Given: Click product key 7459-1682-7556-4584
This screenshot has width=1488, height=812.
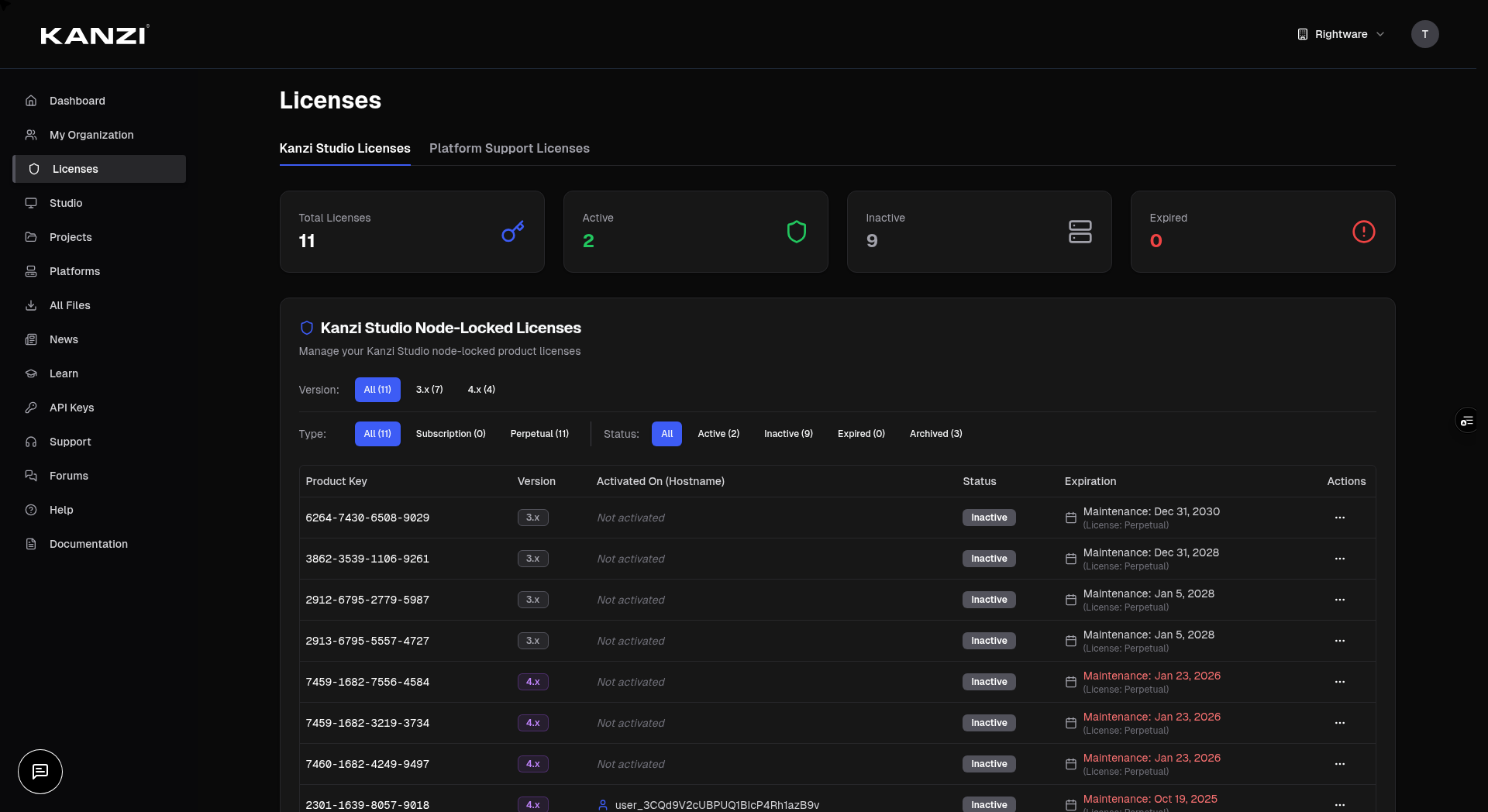Looking at the screenshot, I should click(x=367, y=682).
